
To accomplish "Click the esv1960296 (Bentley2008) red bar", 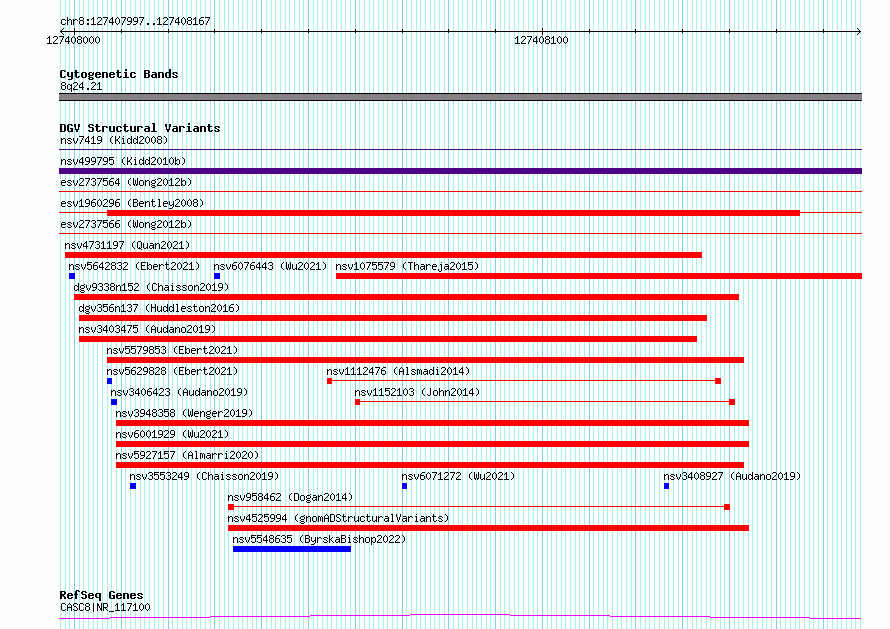I will pyautogui.click(x=453, y=213).
